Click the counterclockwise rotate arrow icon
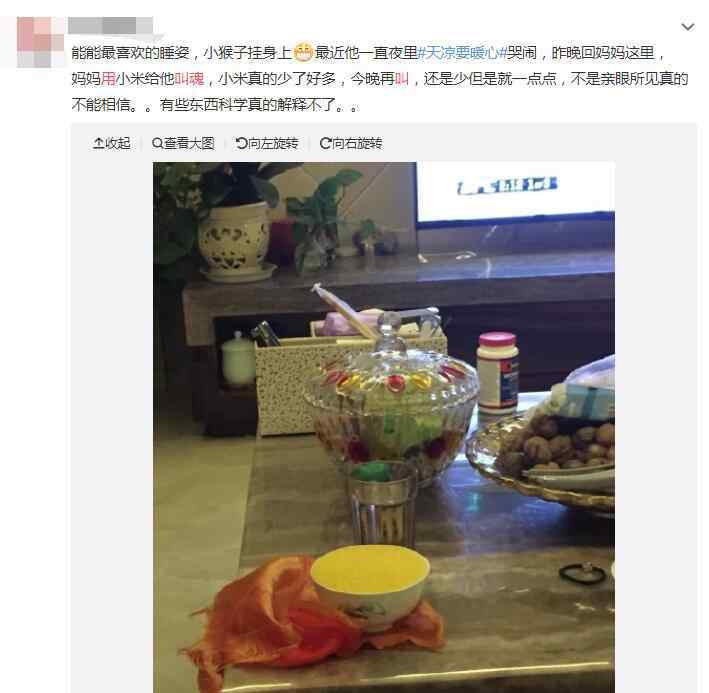The height and width of the screenshot is (693, 709). point(241,143)
